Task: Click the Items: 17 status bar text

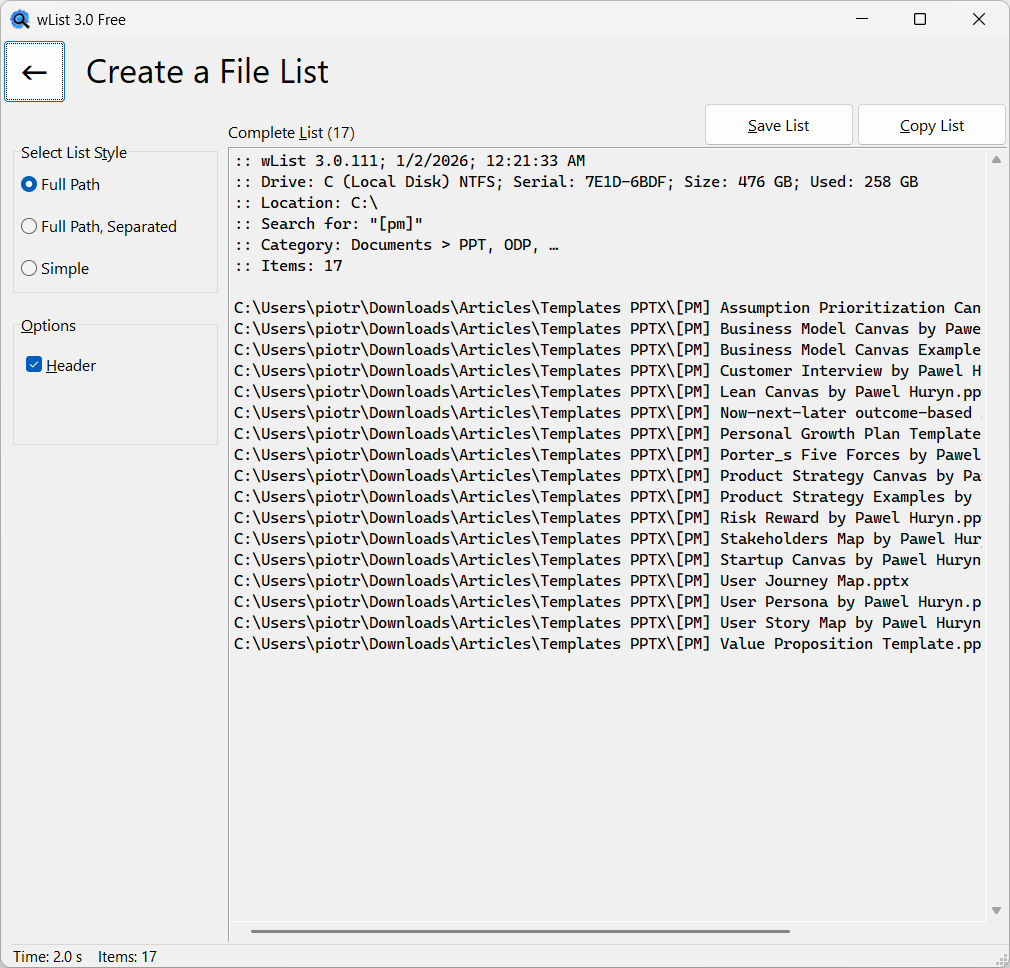Action: [x=127, y=957]
